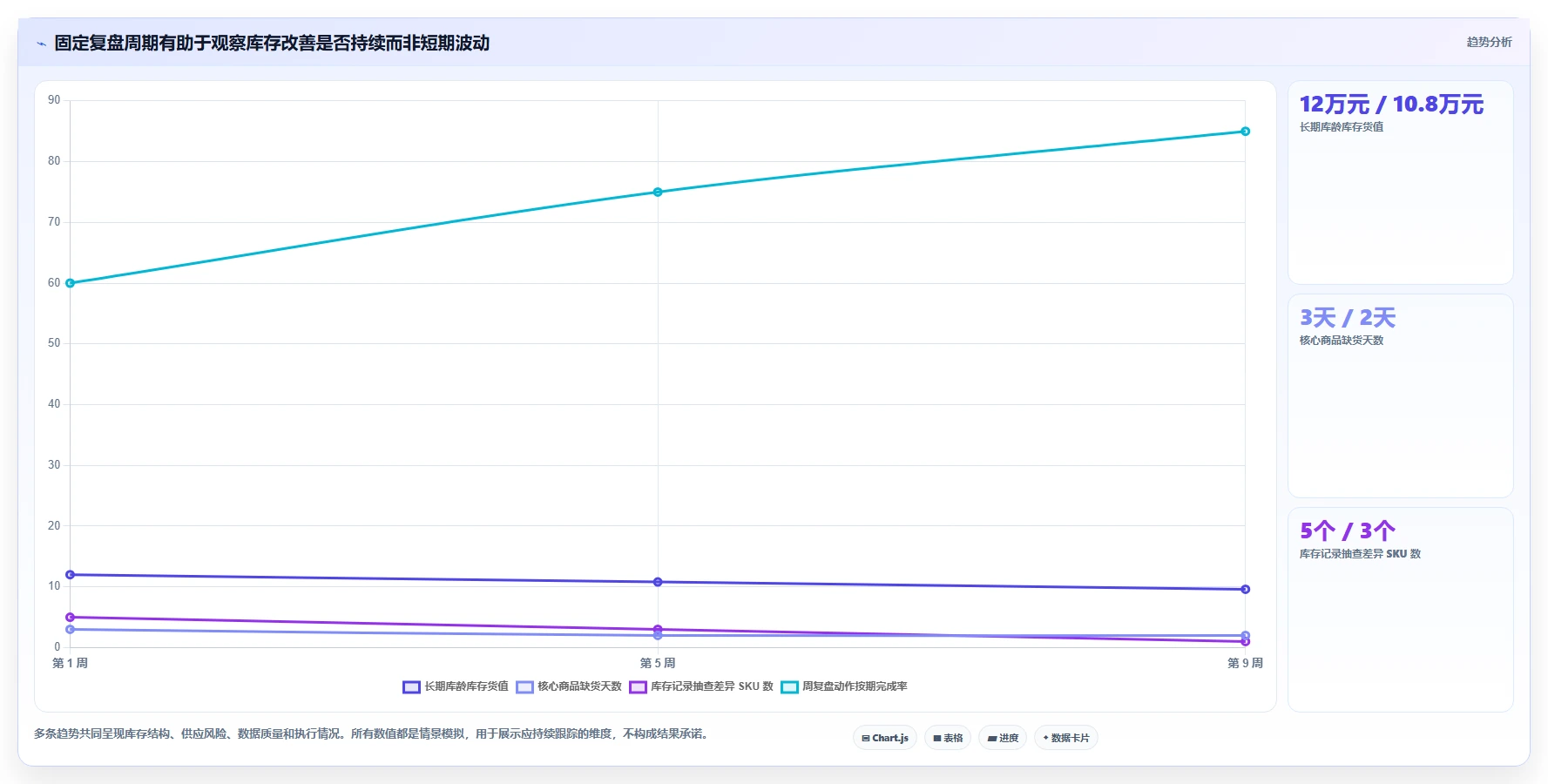The width and height of the screenshot is (1548, 784).
Task: Select the indigo 长期库龄库存货值 point at 第 5 周
Action: pos(658,582)
